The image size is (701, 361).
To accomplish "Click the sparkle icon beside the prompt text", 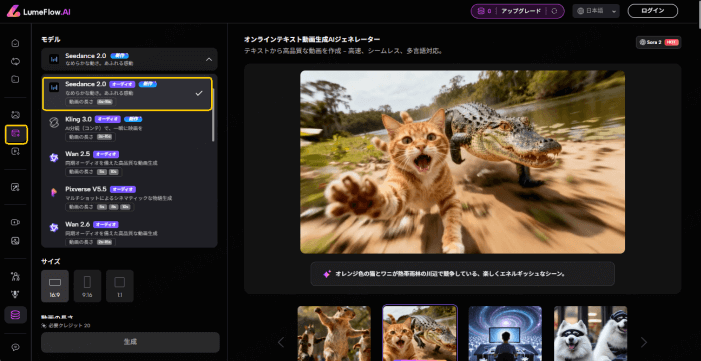I will (327, 274).
